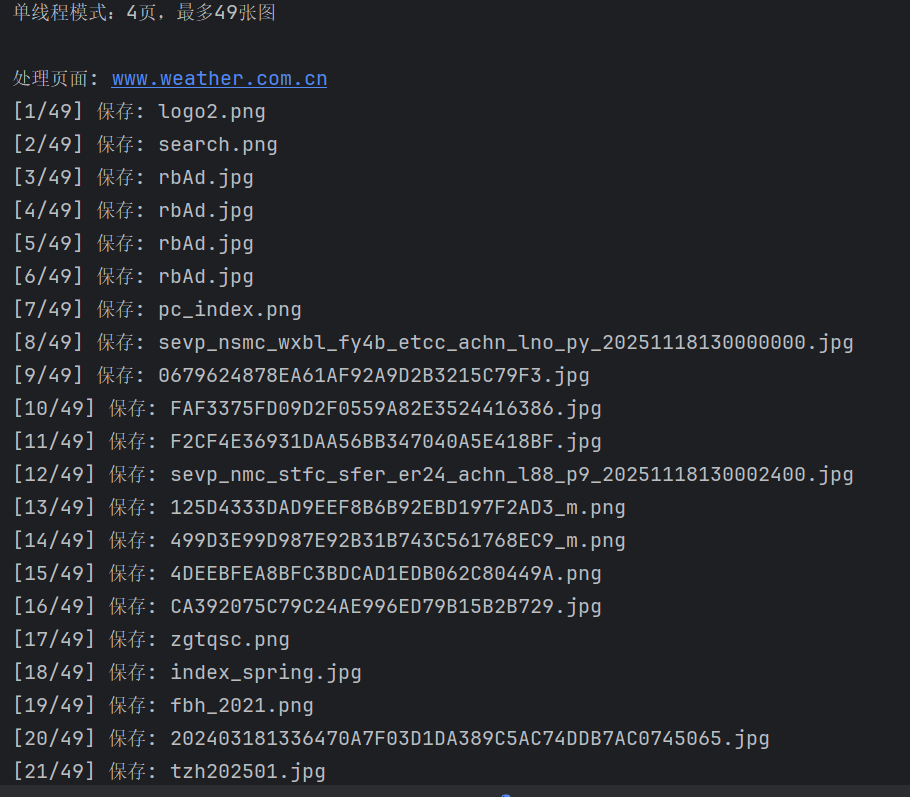Click the FAF3375FD09D2F05 filename line
Viewport: 910px width, 797px height.
tap(307, 409)
